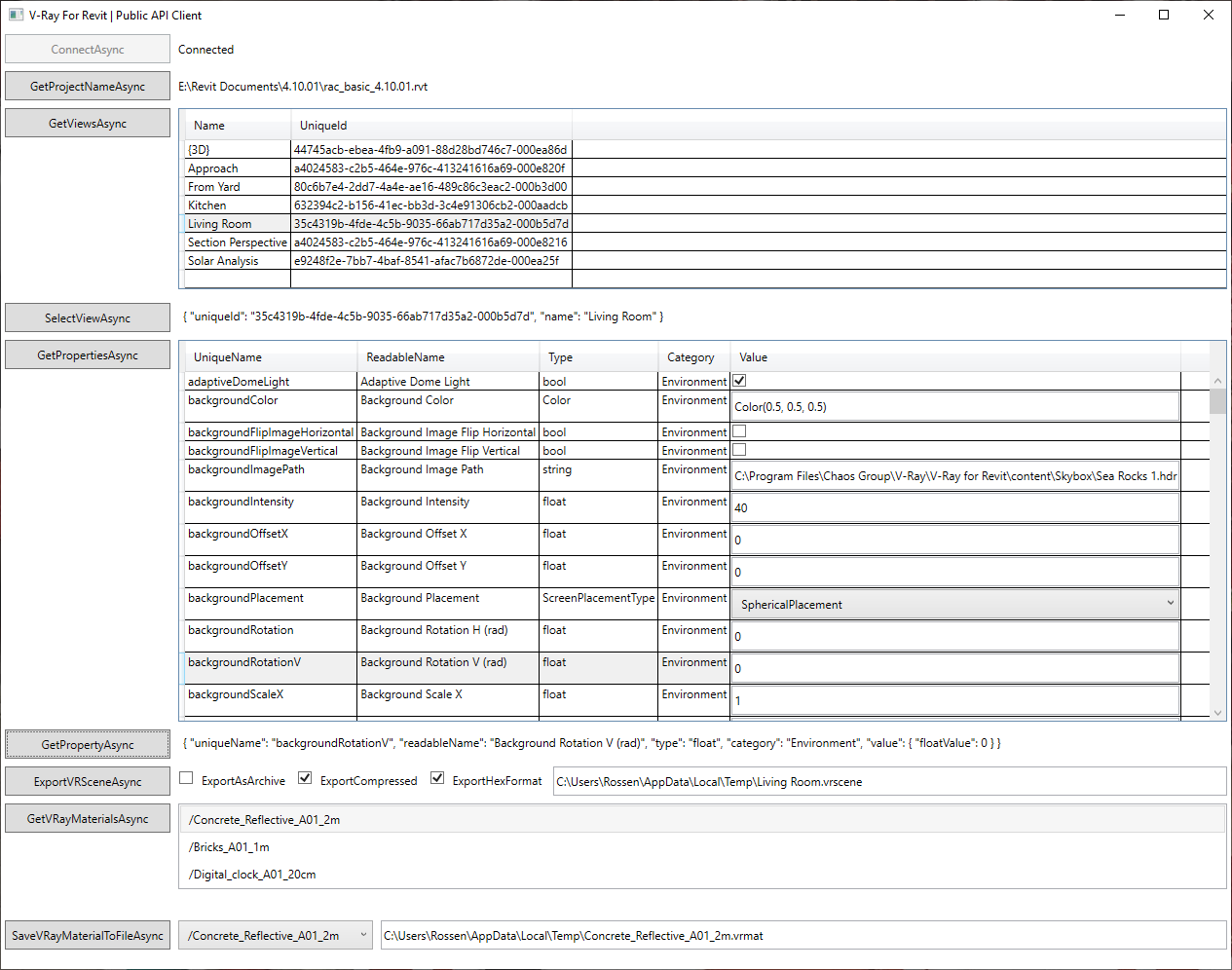Select the backgroundScaleX unique name cell
The height and width of the screenshot is (970, 1232).
click(271, 700)
